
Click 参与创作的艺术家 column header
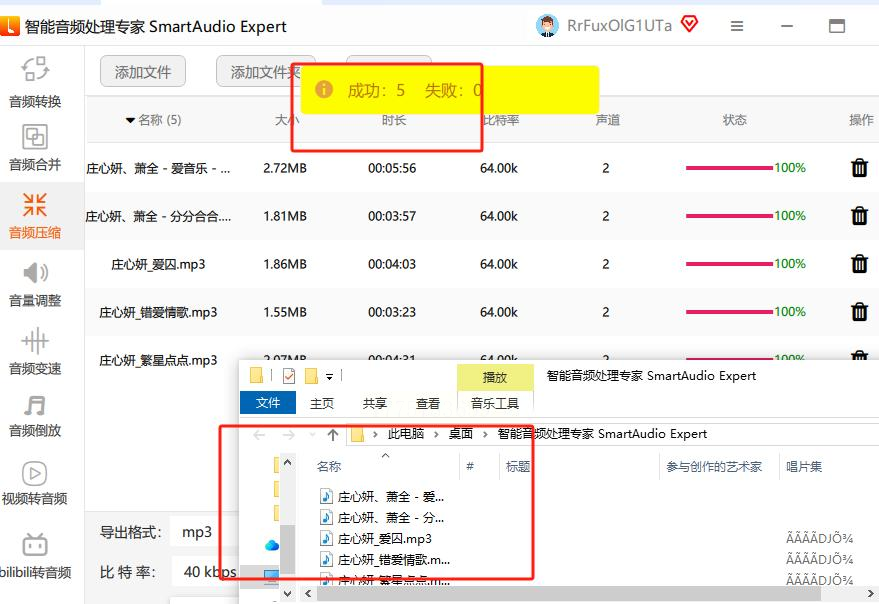pos(714,467)
